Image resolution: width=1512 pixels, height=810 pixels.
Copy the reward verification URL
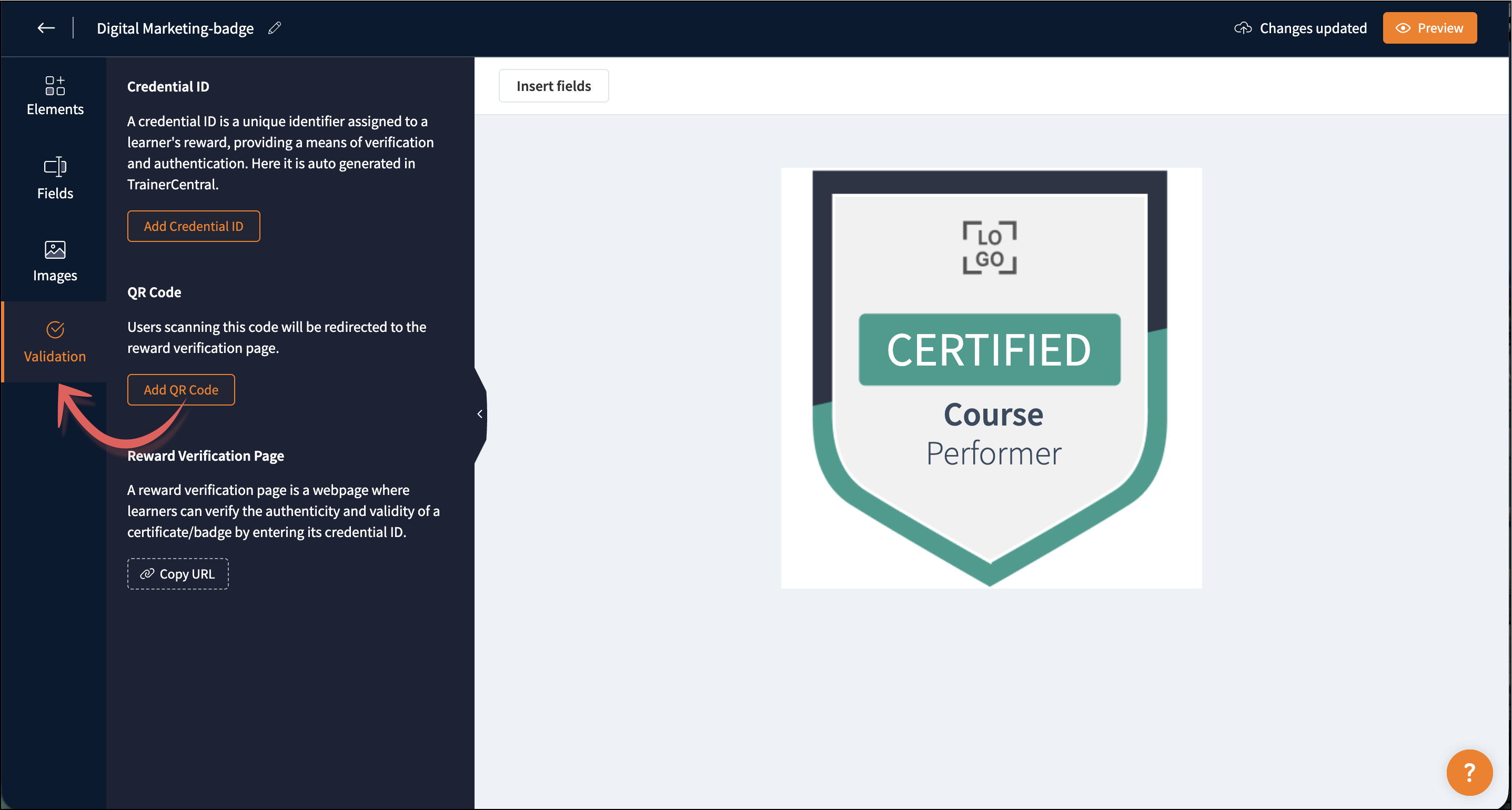178,573
